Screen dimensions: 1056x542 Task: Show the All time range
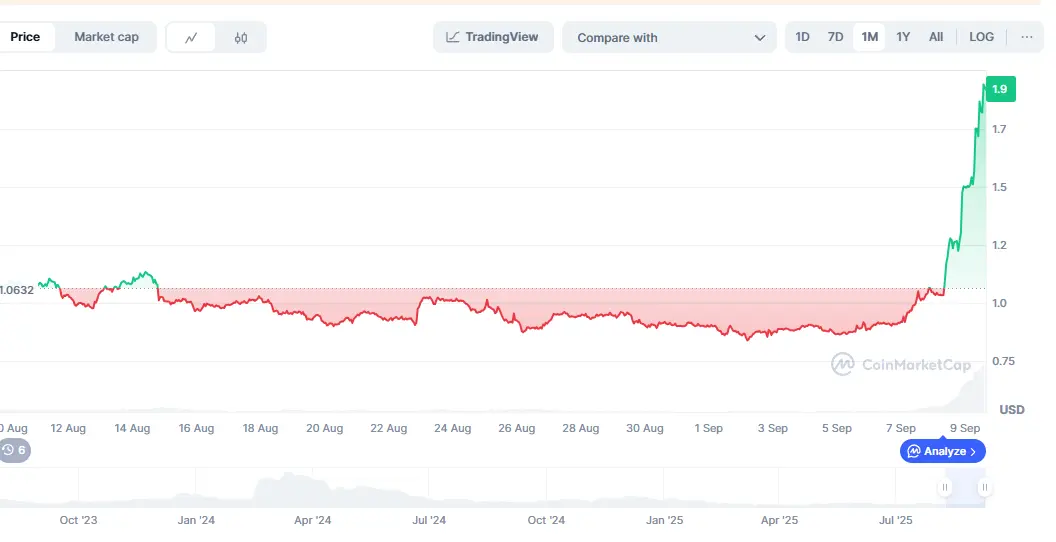coord(936,37)
